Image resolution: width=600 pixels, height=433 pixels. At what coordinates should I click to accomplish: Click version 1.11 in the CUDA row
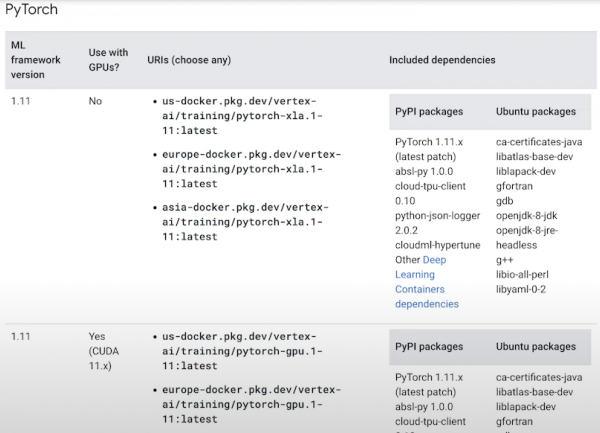point(21,337)
